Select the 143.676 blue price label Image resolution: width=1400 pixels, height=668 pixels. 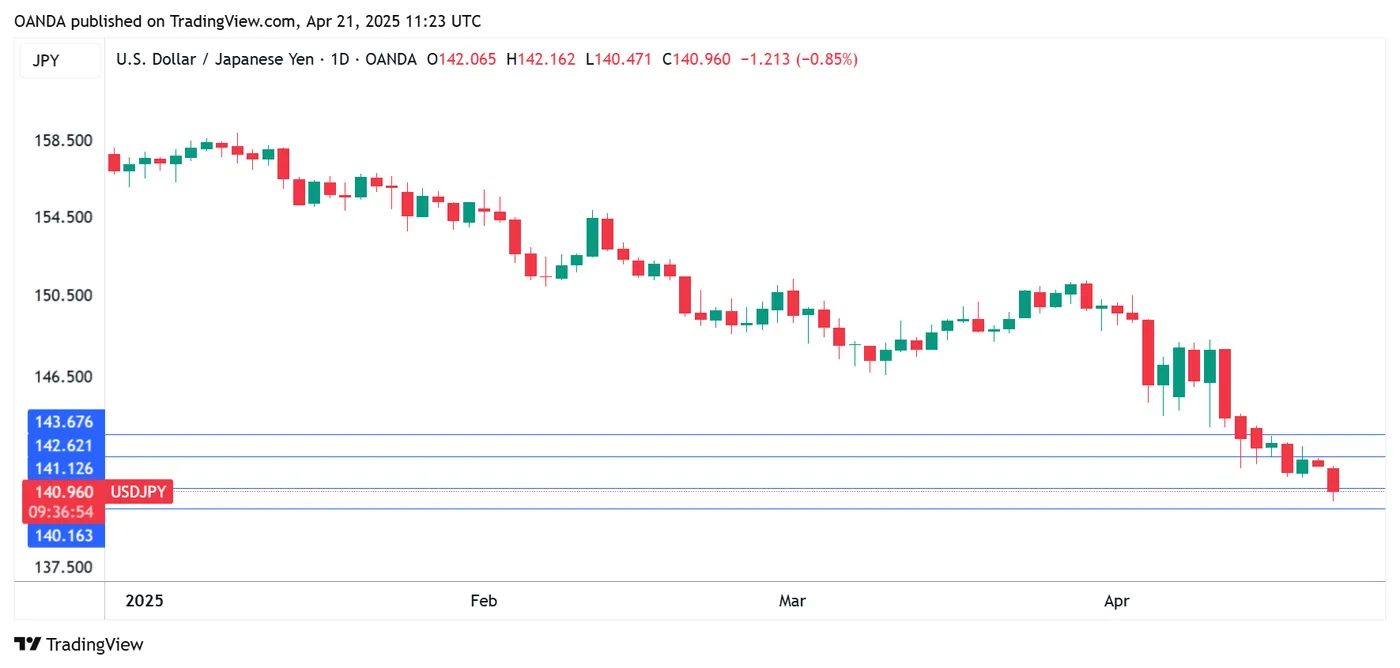tap(64, 422)
